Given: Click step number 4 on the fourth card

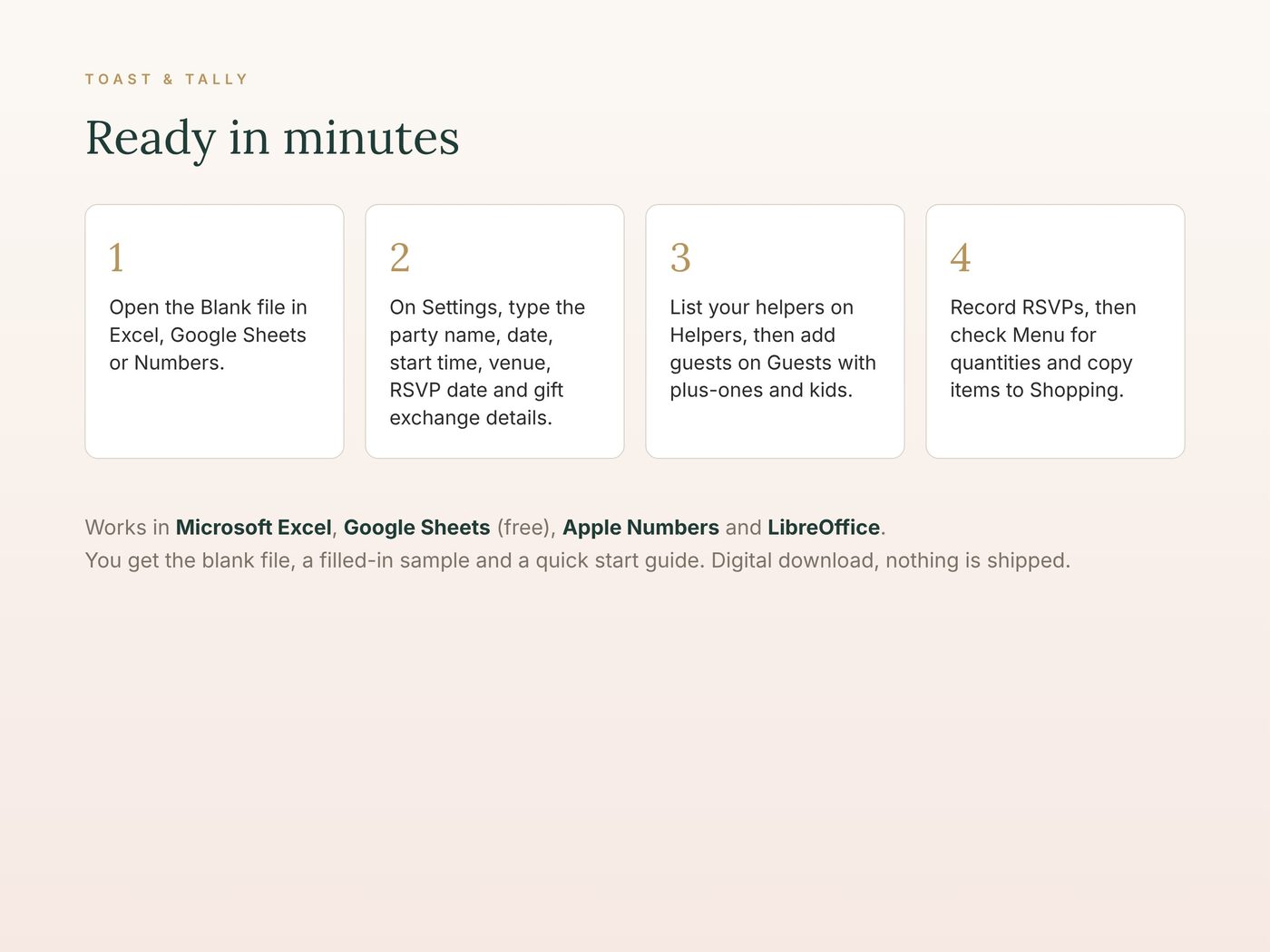Looking at the screenshot, I should [x=961, y=257].
